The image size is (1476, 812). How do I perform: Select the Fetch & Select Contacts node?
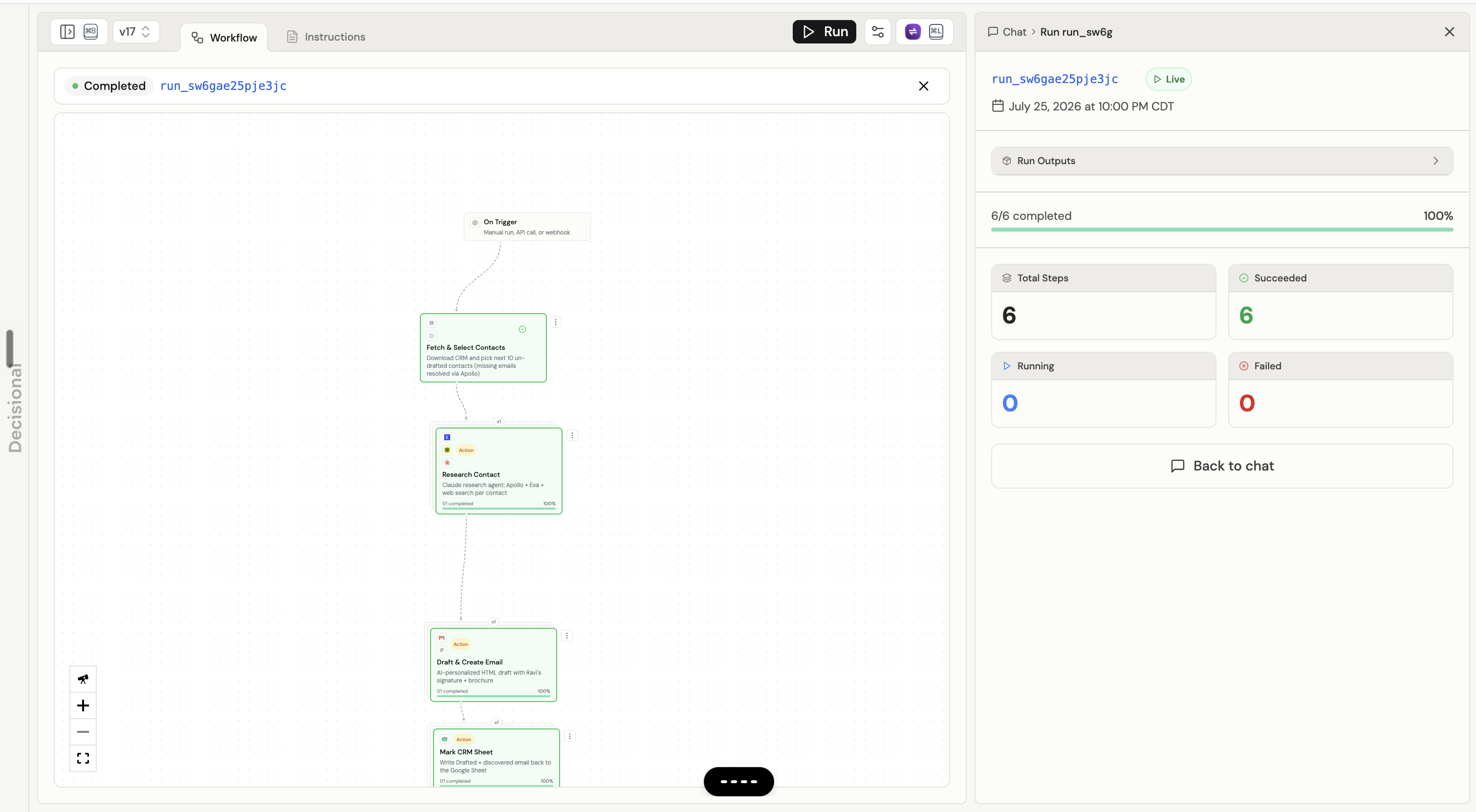(x=483, y=347)
